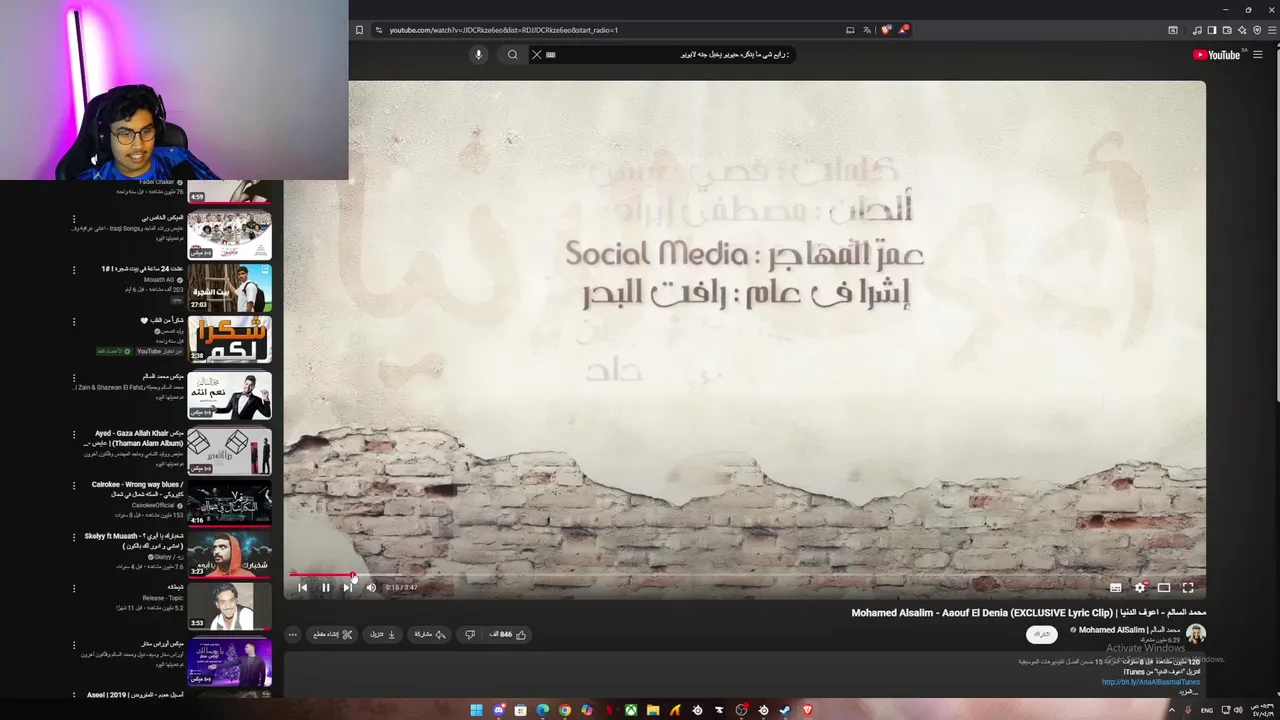Open options for the Mohamed AlSalim mix
The image size is (1280, 720).
click(73, 378)
